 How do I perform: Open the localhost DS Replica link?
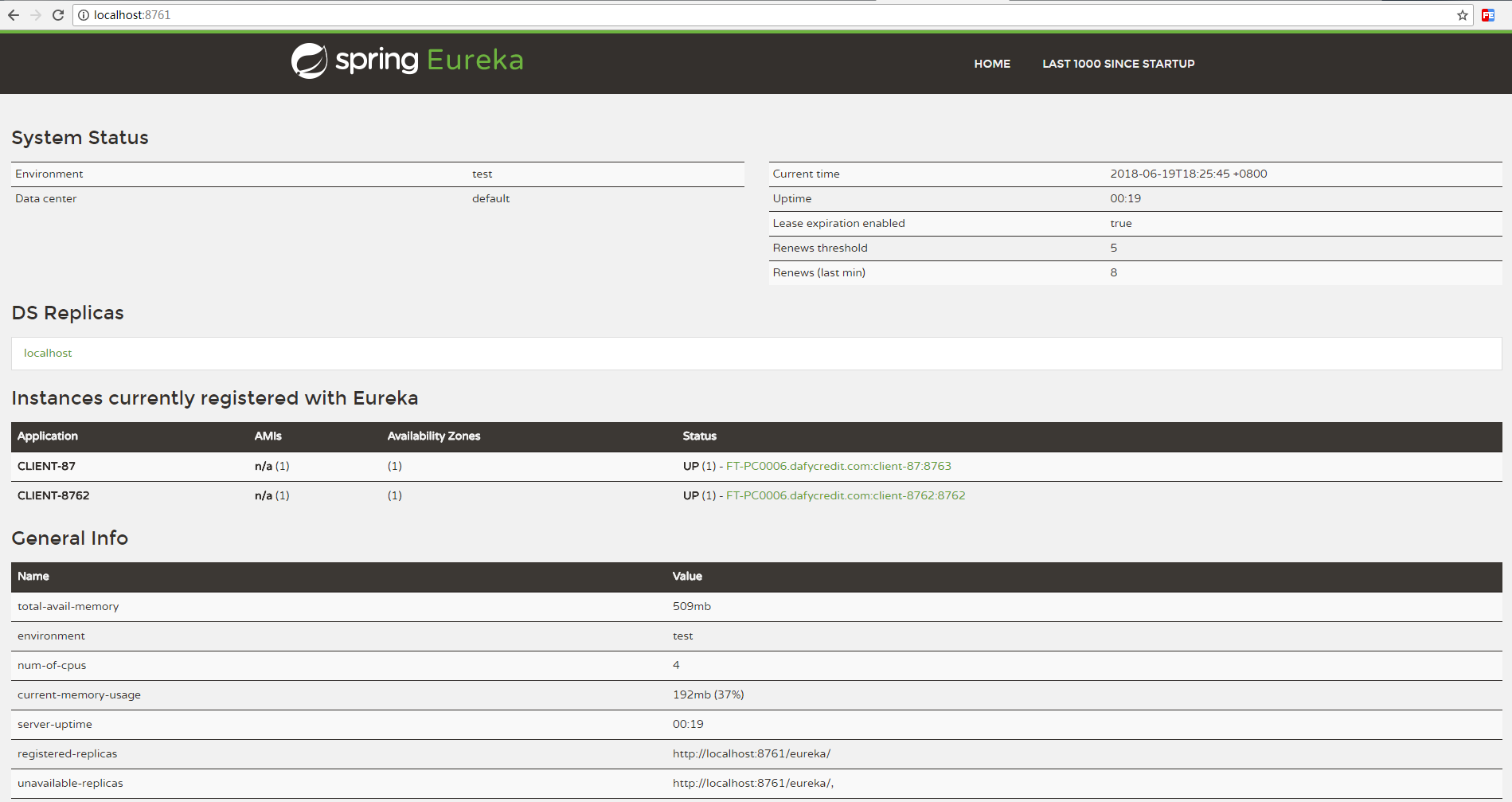tap(48, 353)
